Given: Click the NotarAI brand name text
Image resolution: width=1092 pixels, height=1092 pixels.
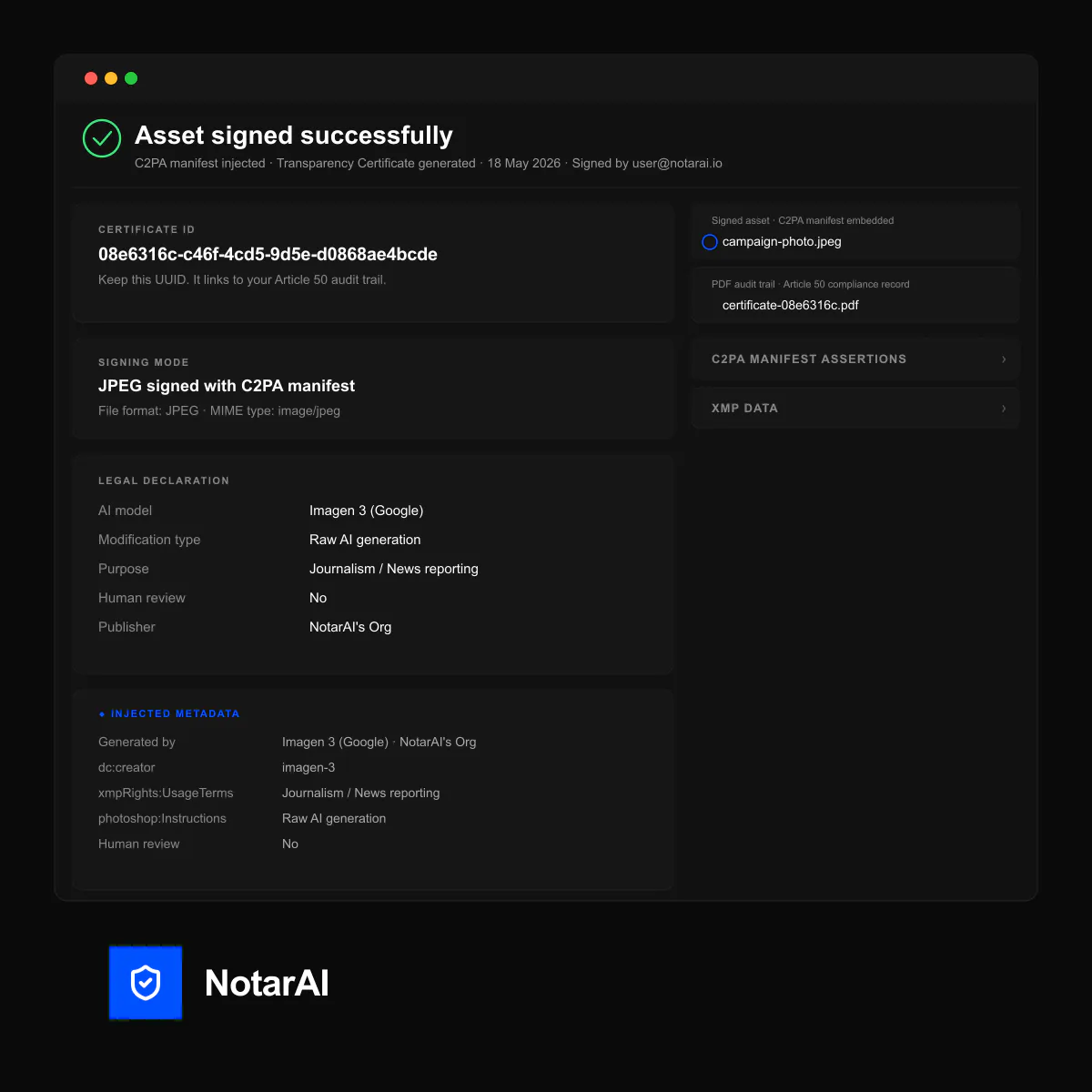Looking at the screenshot, I should click(267, 983).
